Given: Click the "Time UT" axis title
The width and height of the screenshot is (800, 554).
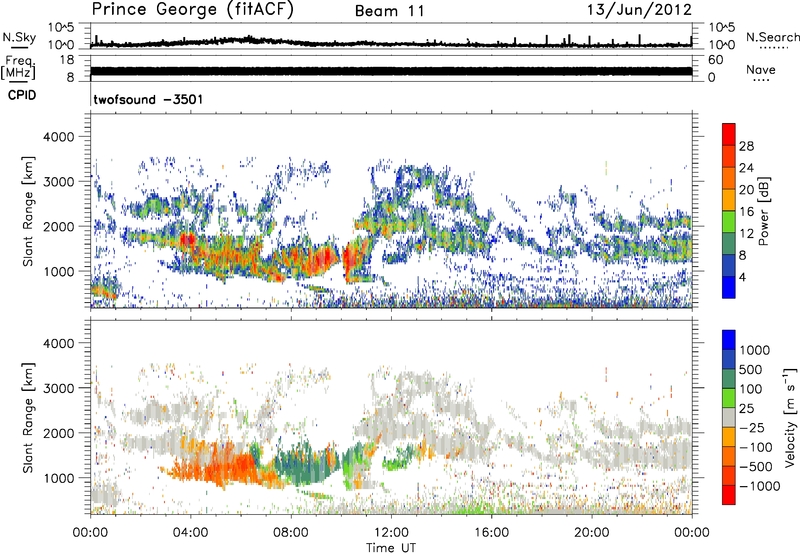Looking at the screenshot, I should (x=391, y=548).
